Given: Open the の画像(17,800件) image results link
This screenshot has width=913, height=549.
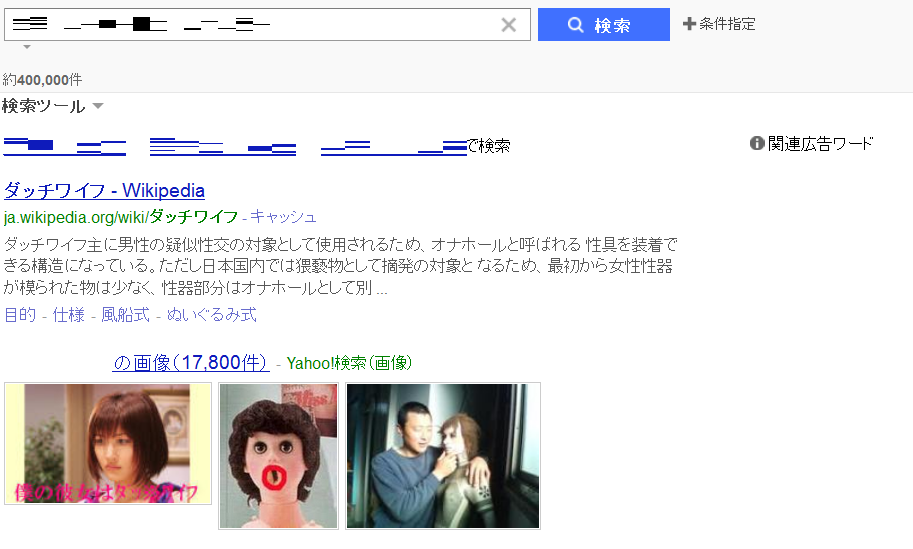Looking at the screenshot, I should pyautogui.click(x=190, y=362).
